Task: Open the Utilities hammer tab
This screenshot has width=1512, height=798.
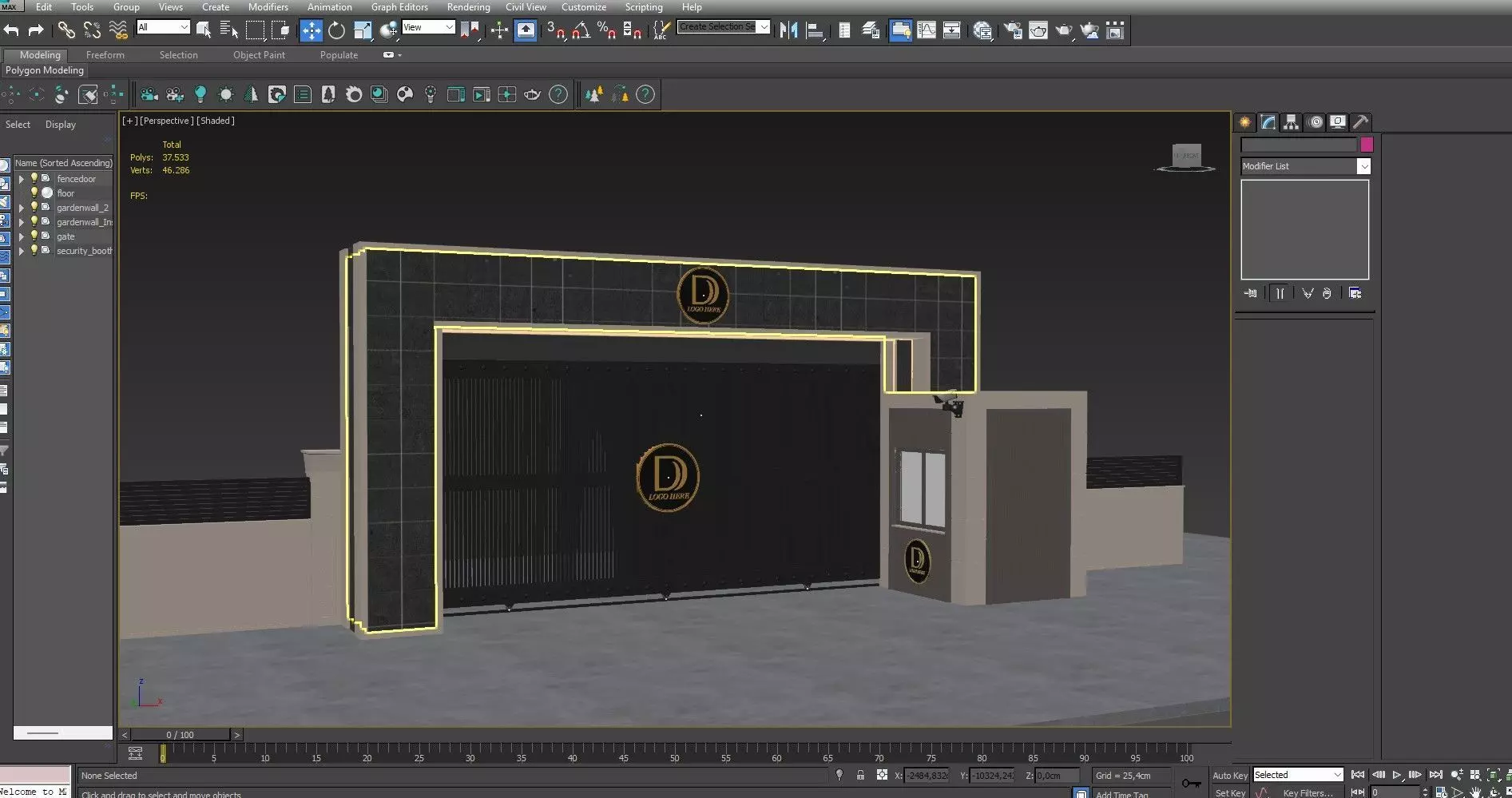Action: [x=1360, y=122]
